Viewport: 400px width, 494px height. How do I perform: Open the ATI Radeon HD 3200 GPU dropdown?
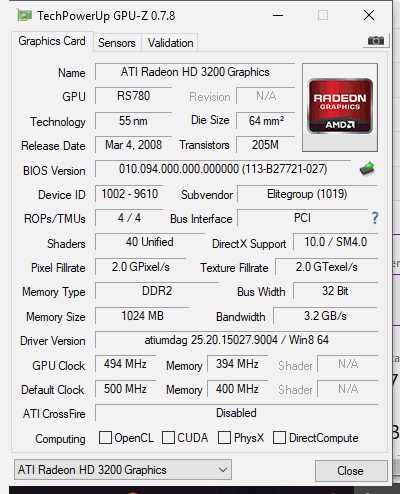click(123, 470)
